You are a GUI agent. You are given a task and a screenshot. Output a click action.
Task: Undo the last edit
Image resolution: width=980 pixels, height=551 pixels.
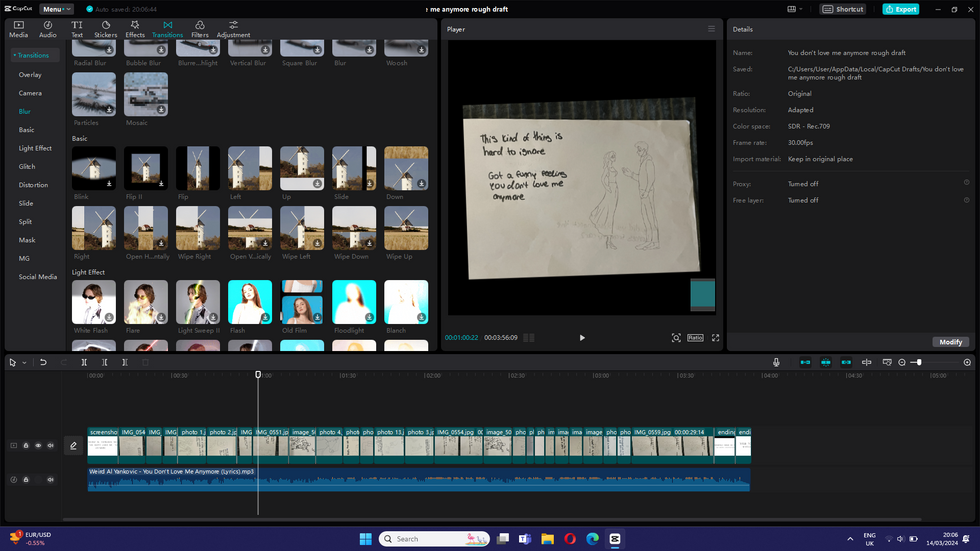coord(43,362)
